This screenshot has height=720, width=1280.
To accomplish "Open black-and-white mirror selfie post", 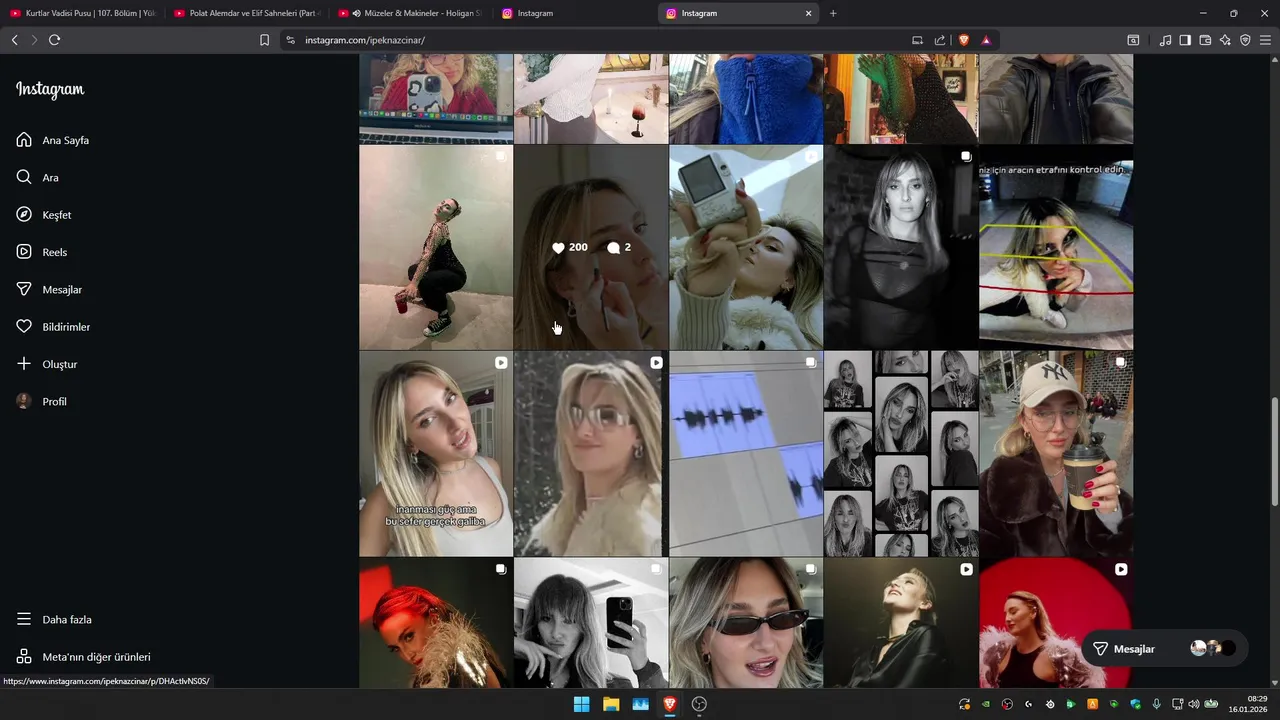I will [x=591, y=623].
